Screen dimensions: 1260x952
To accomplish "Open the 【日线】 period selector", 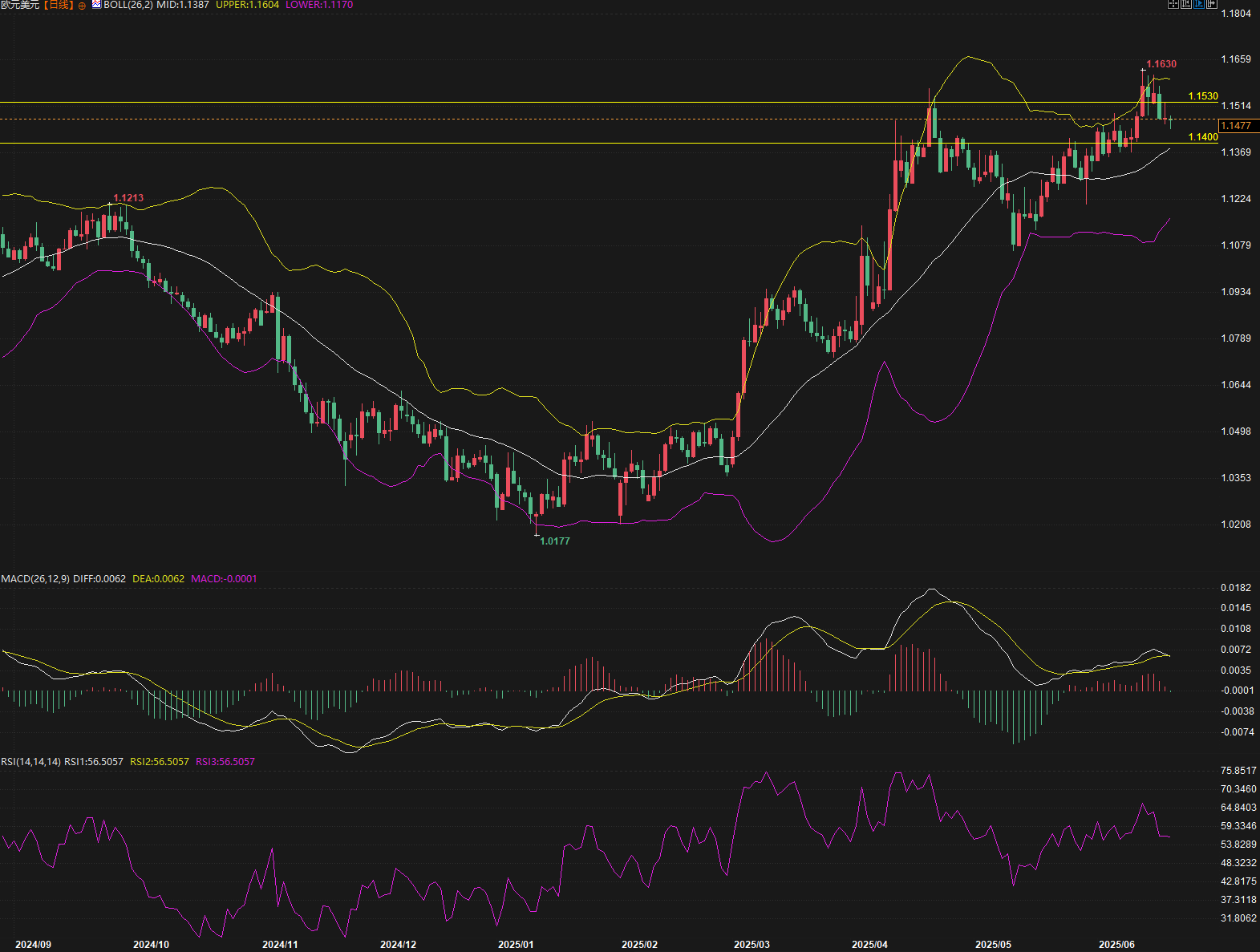I will click(x=58, y=5).
